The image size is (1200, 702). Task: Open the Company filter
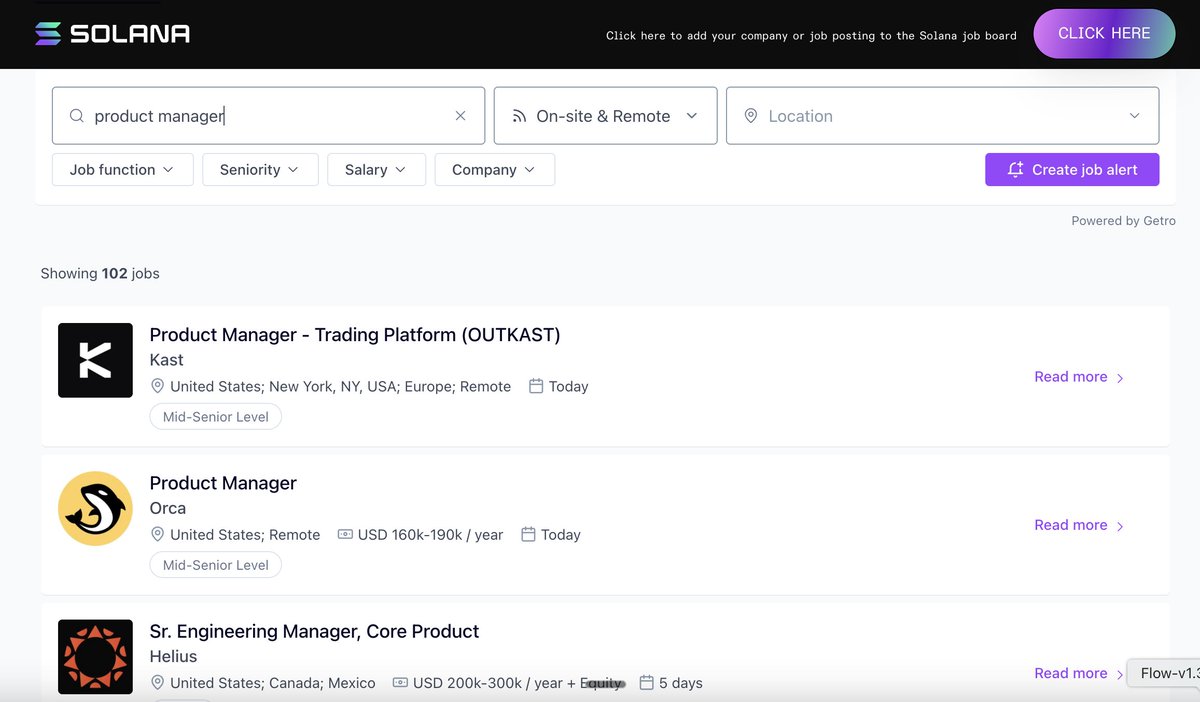point(494,170)
